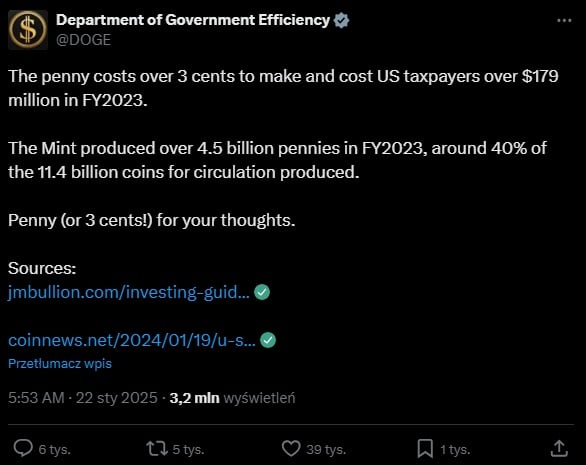Share the post via upload arrow icon
The width and height of the screenshot is (586, 465).
(559, 449)
